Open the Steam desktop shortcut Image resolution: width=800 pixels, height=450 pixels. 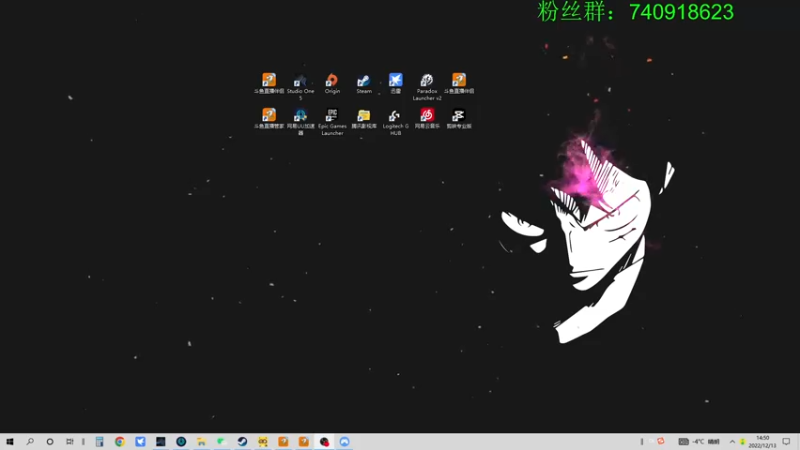[364, 83]
